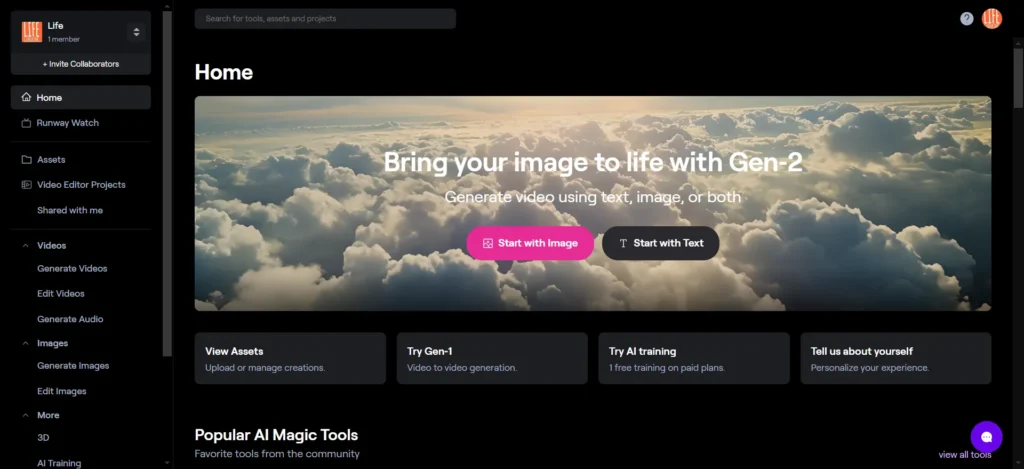The image size is (1024, 469).
Task: Click the Assets folder icon
Action: [26, 159]
